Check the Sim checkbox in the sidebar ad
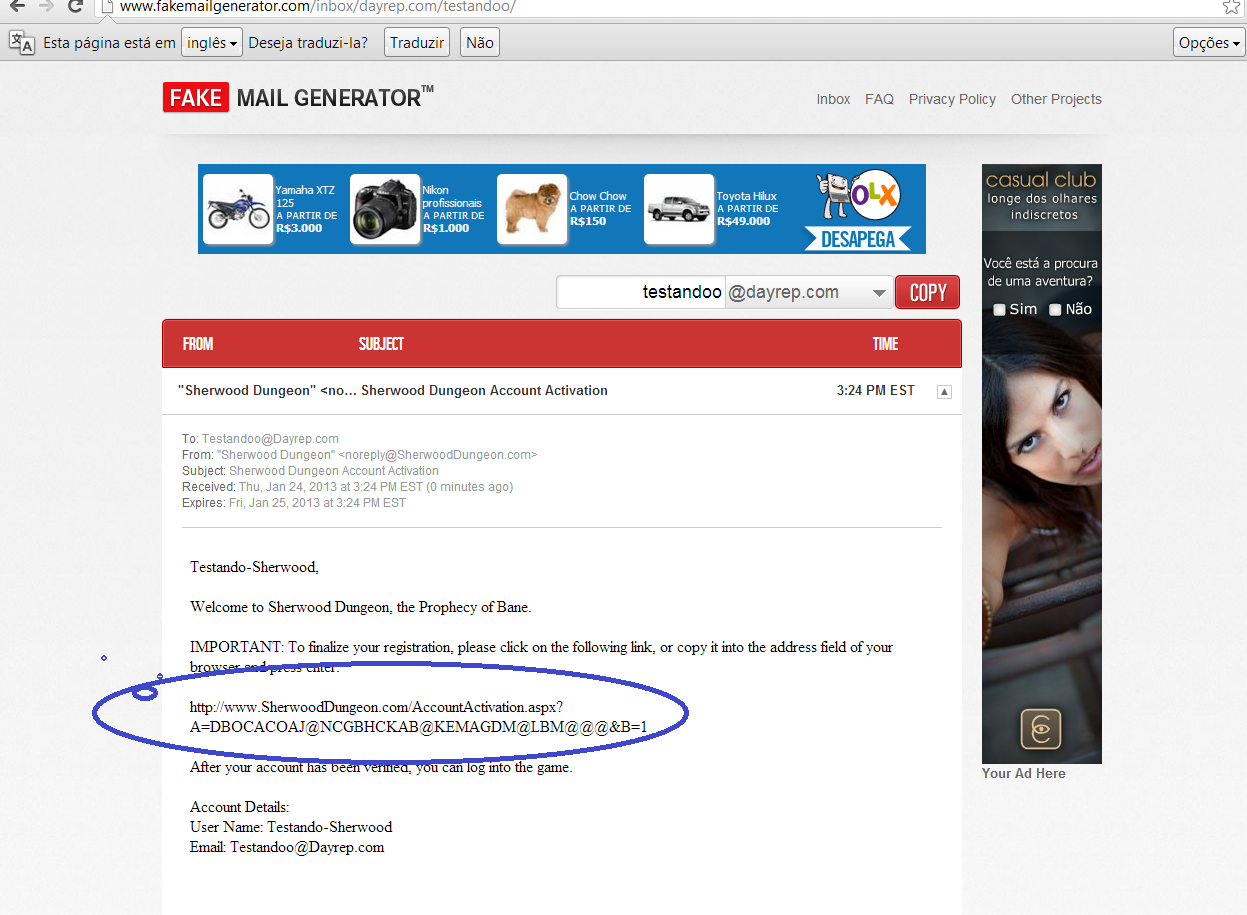This screenshot has height=915, width=1247. point(999,310)
